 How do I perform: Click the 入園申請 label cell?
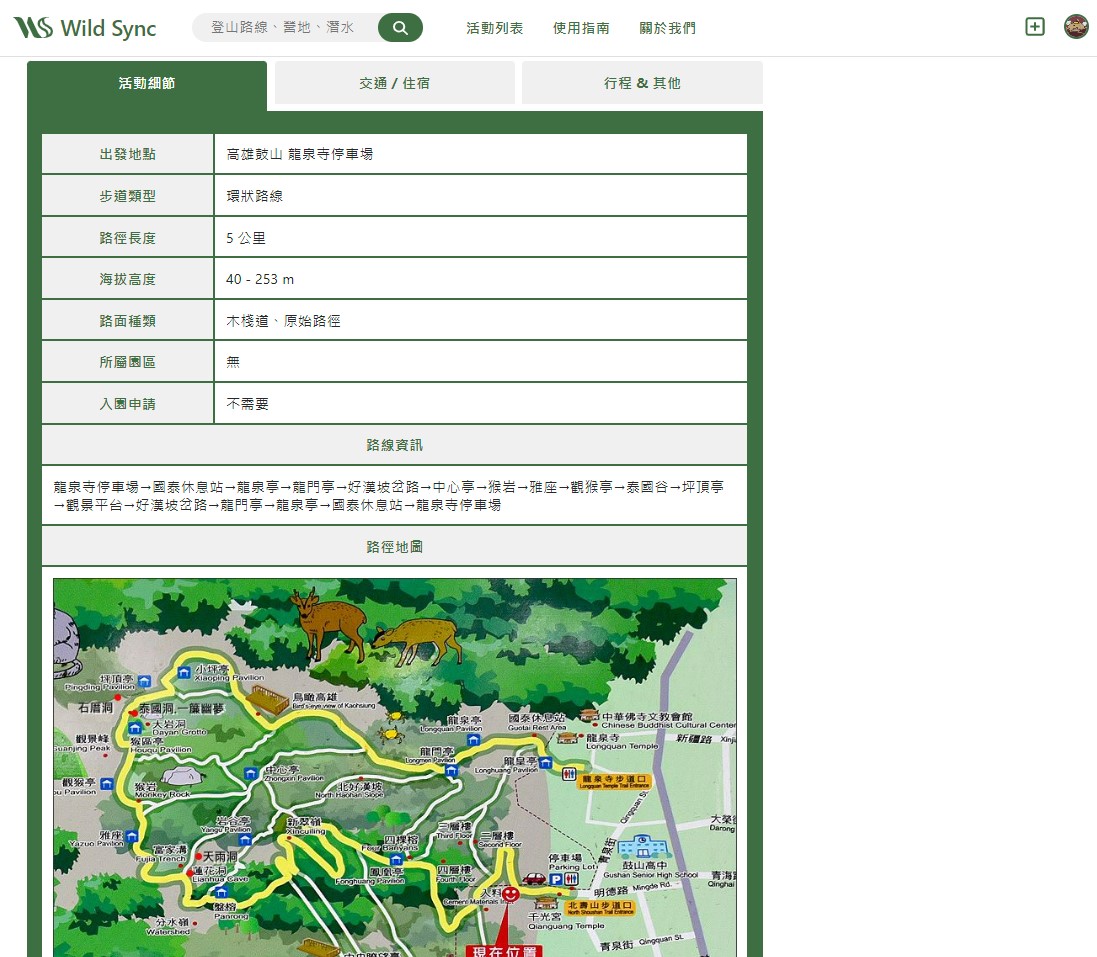(127, 404)
